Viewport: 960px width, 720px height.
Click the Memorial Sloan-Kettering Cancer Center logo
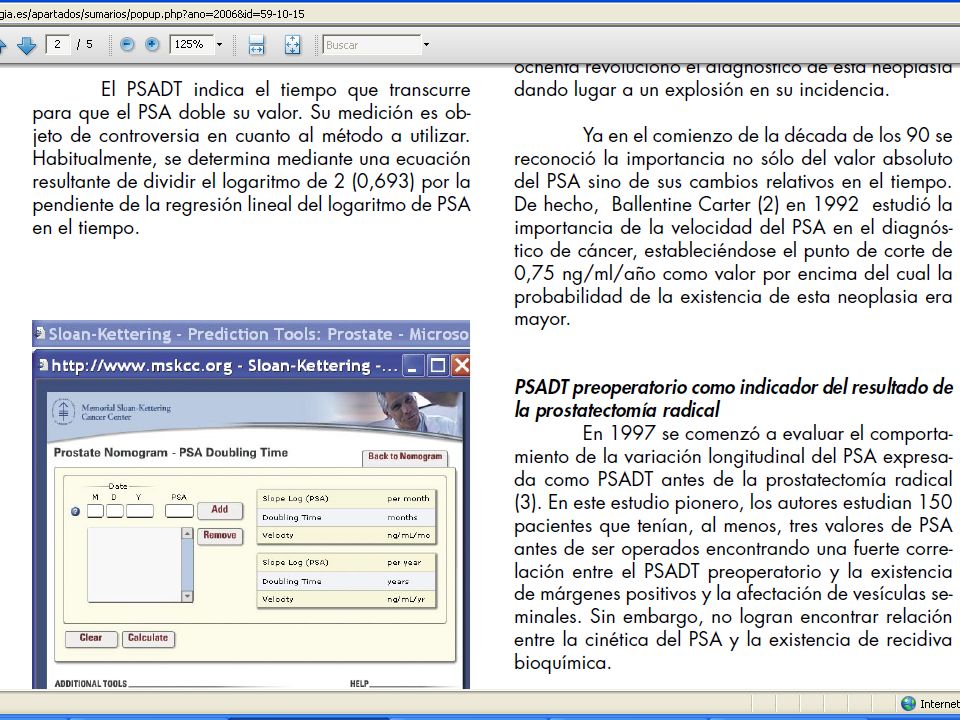112,412
